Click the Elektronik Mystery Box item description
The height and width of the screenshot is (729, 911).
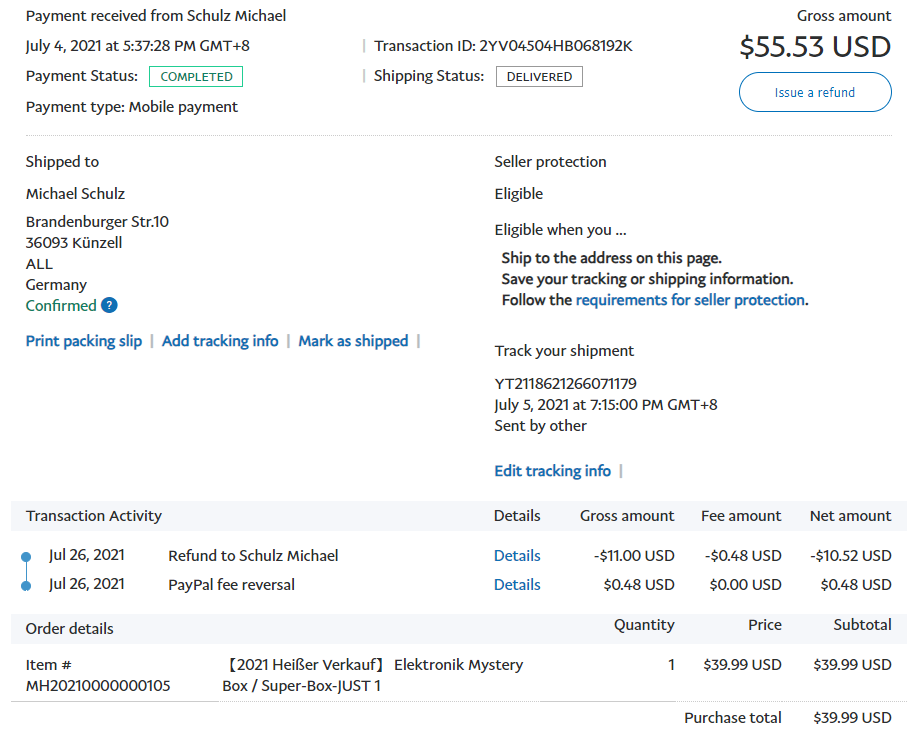pyautogui.click(x=372, y=675)
